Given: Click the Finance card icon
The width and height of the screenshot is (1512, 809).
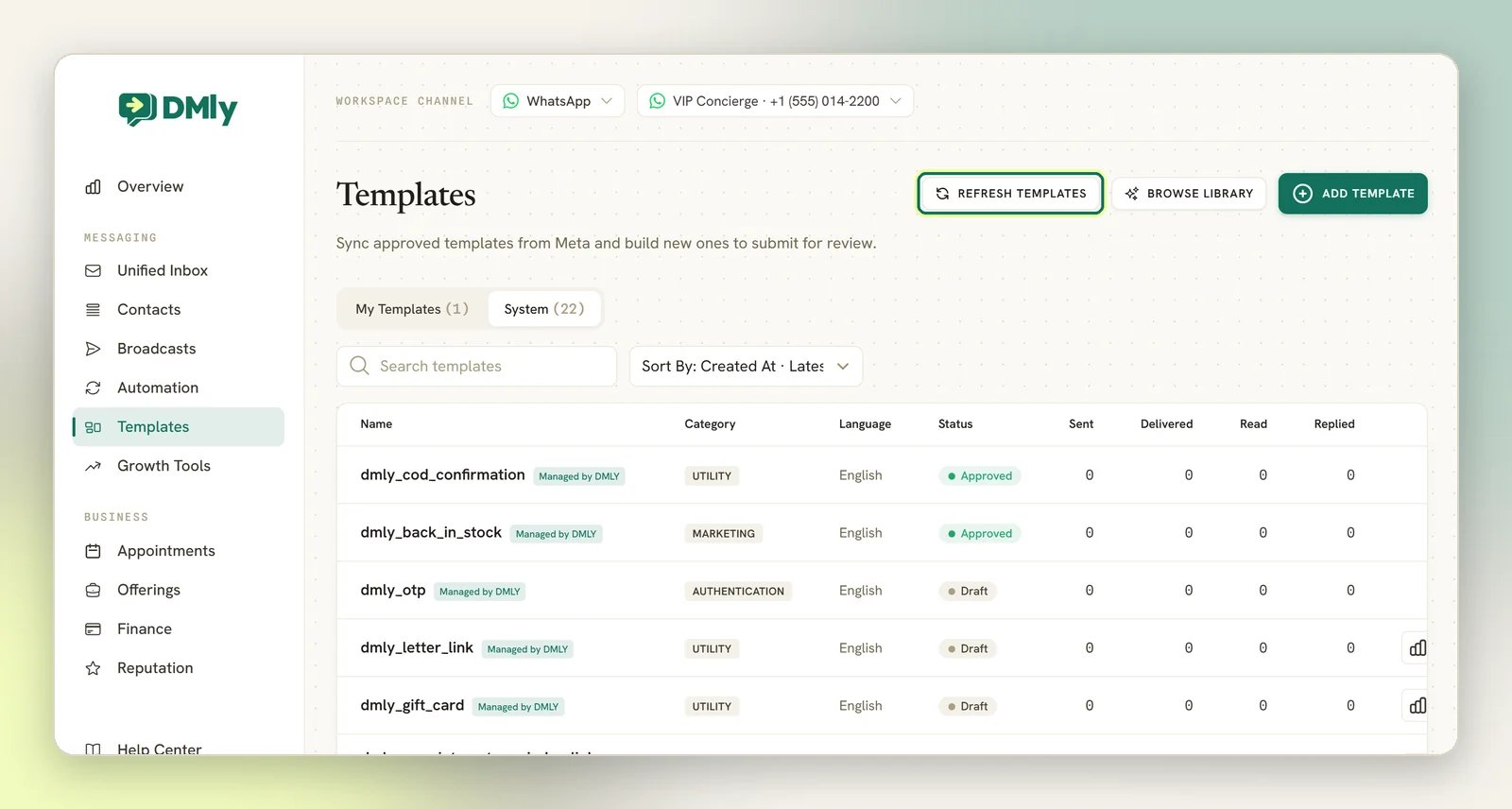Looking at the screenshot, I should tap(93, 629).
